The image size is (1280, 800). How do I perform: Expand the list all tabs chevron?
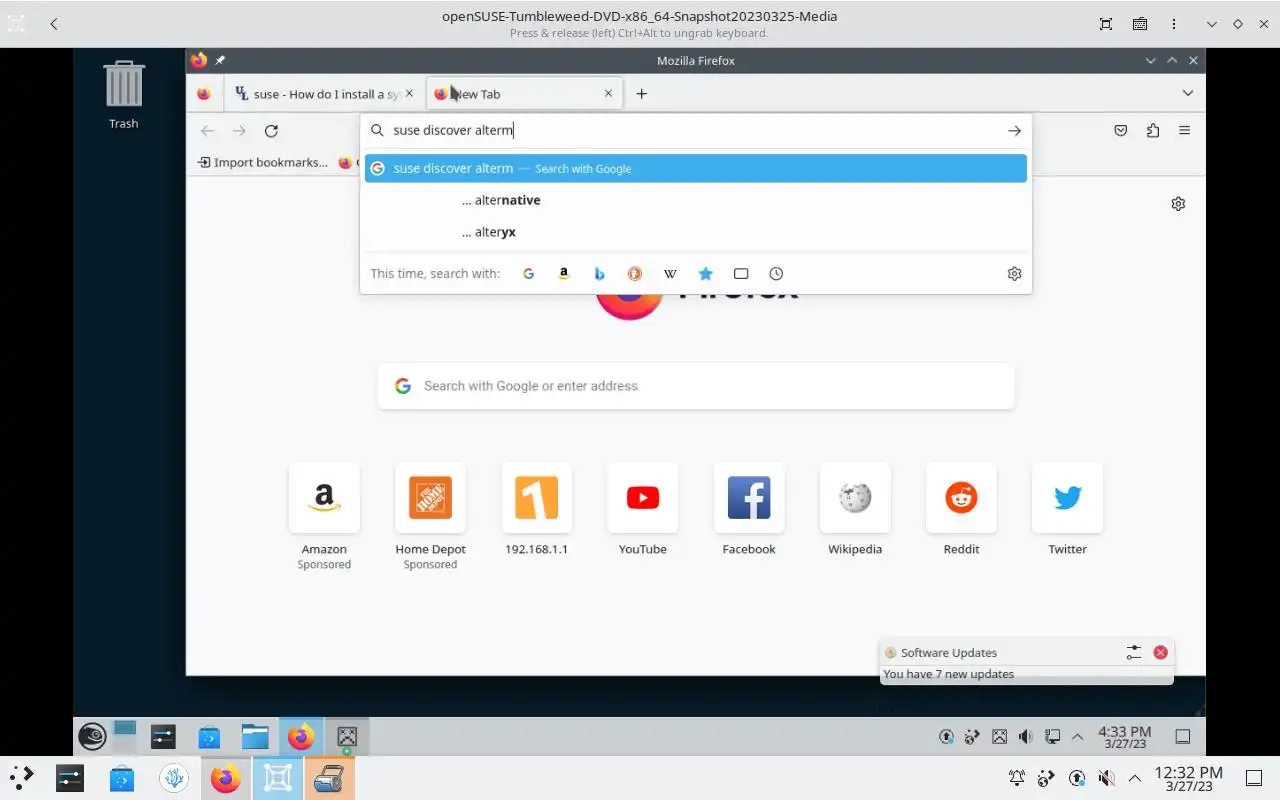pos(1187,93)
